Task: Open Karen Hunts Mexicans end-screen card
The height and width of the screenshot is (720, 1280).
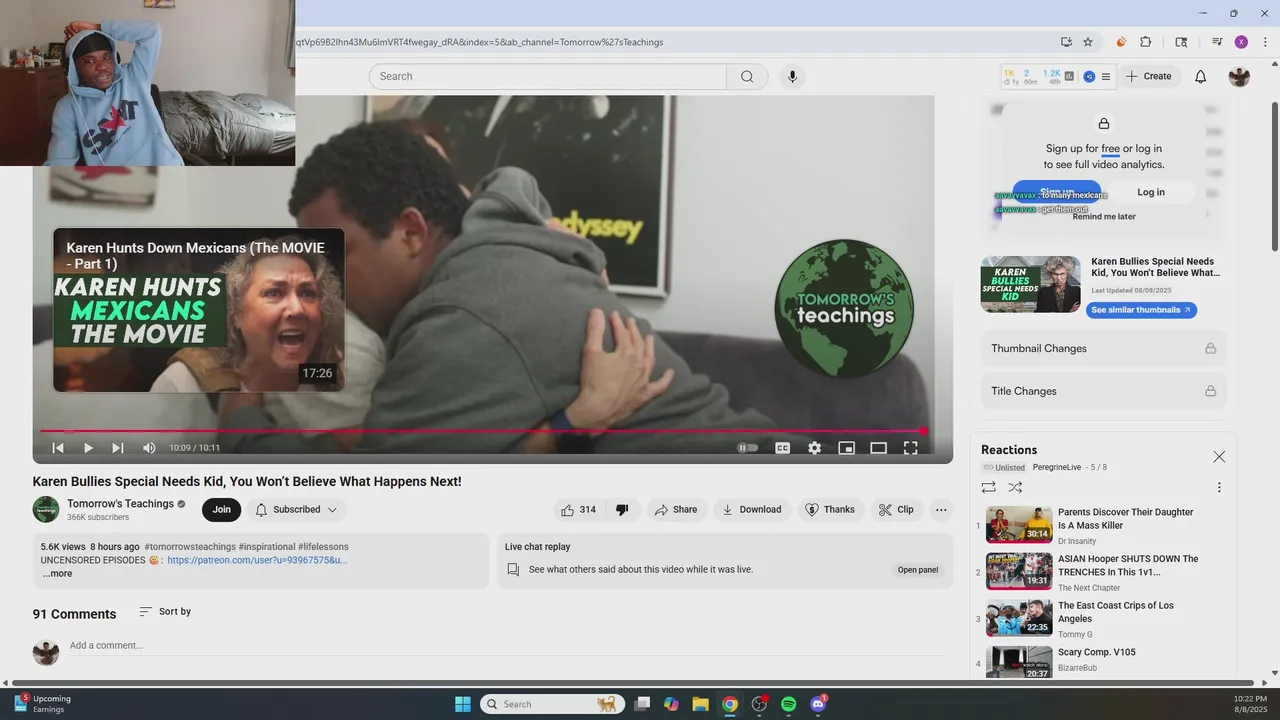Action: point(199,310)
